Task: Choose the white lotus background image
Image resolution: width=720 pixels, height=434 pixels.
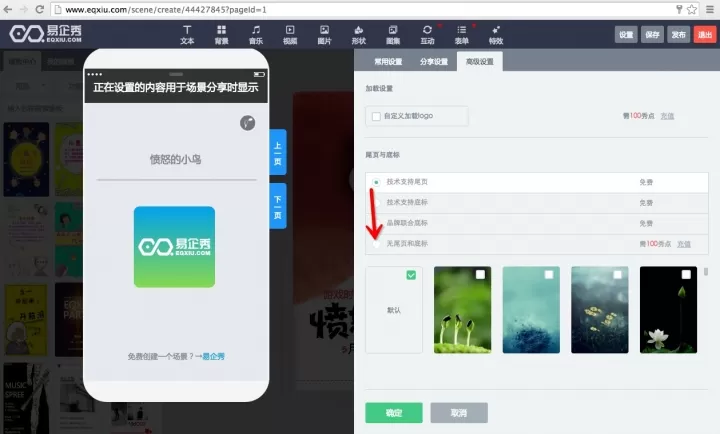Action: point(668,310)
